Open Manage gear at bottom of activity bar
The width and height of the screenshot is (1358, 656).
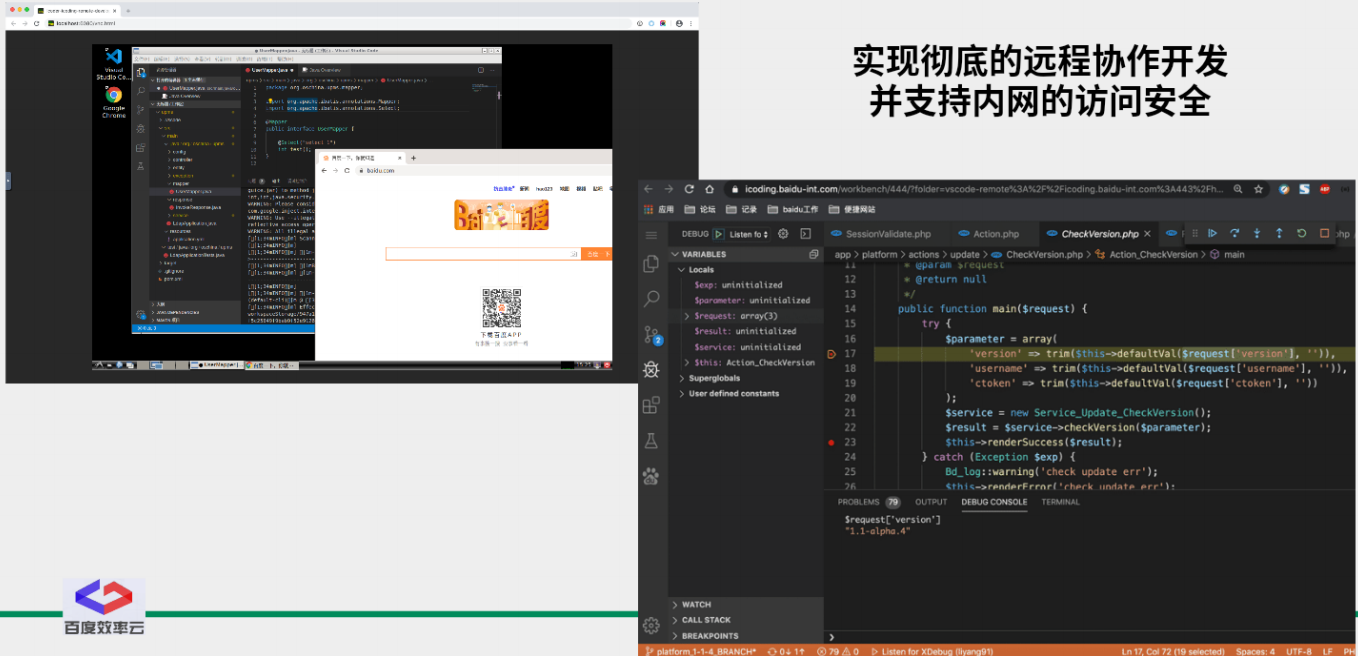tap(651, 625)
